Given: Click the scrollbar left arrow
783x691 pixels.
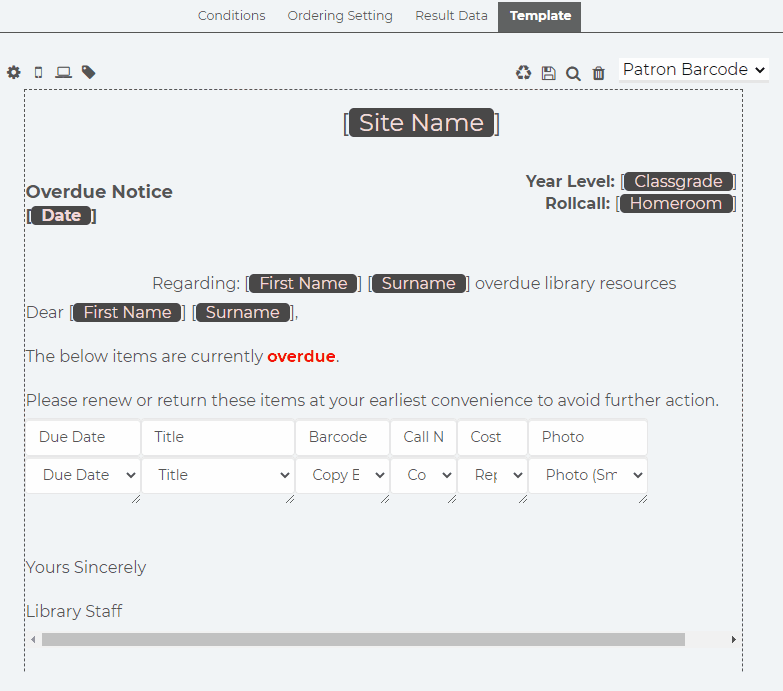Looking at the screenshot, I should 33,640.
